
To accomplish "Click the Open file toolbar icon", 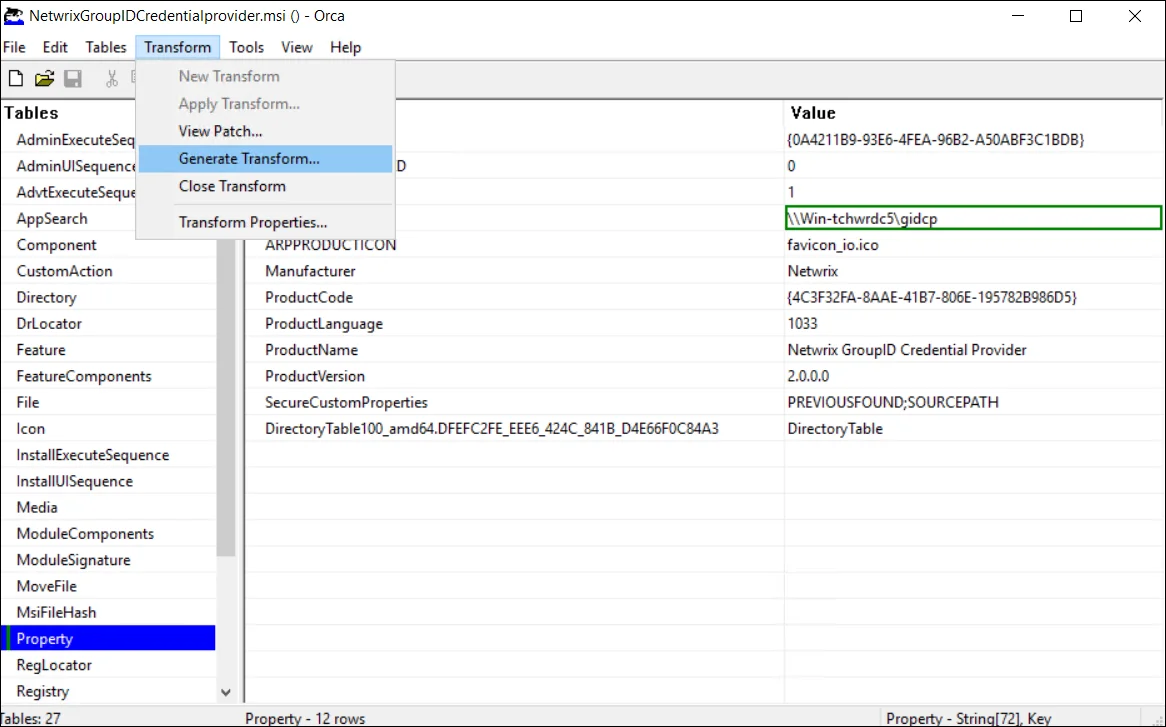I will pyautogui.click(x=44, y=79).
